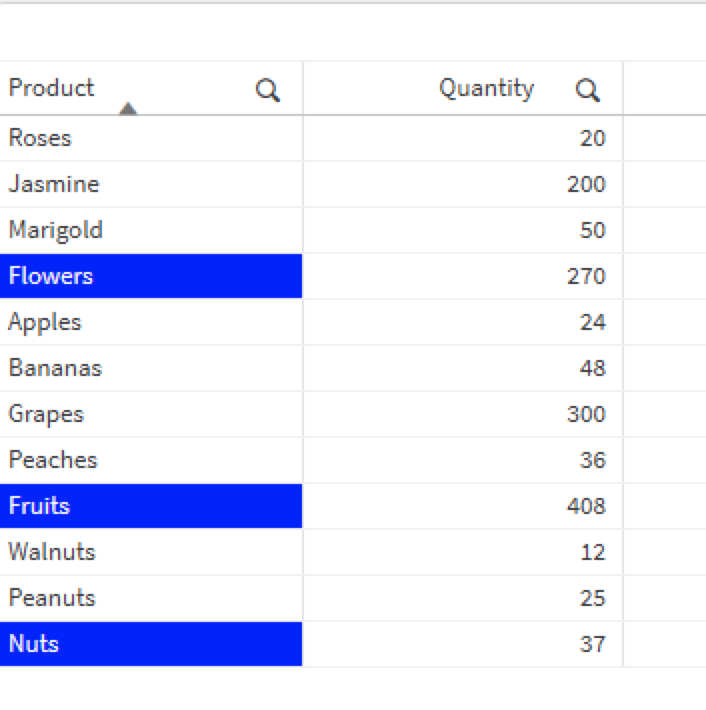This screenshot has width=706, height=710.
Task: Select the Nuts highlighted row
Action: 151,644
